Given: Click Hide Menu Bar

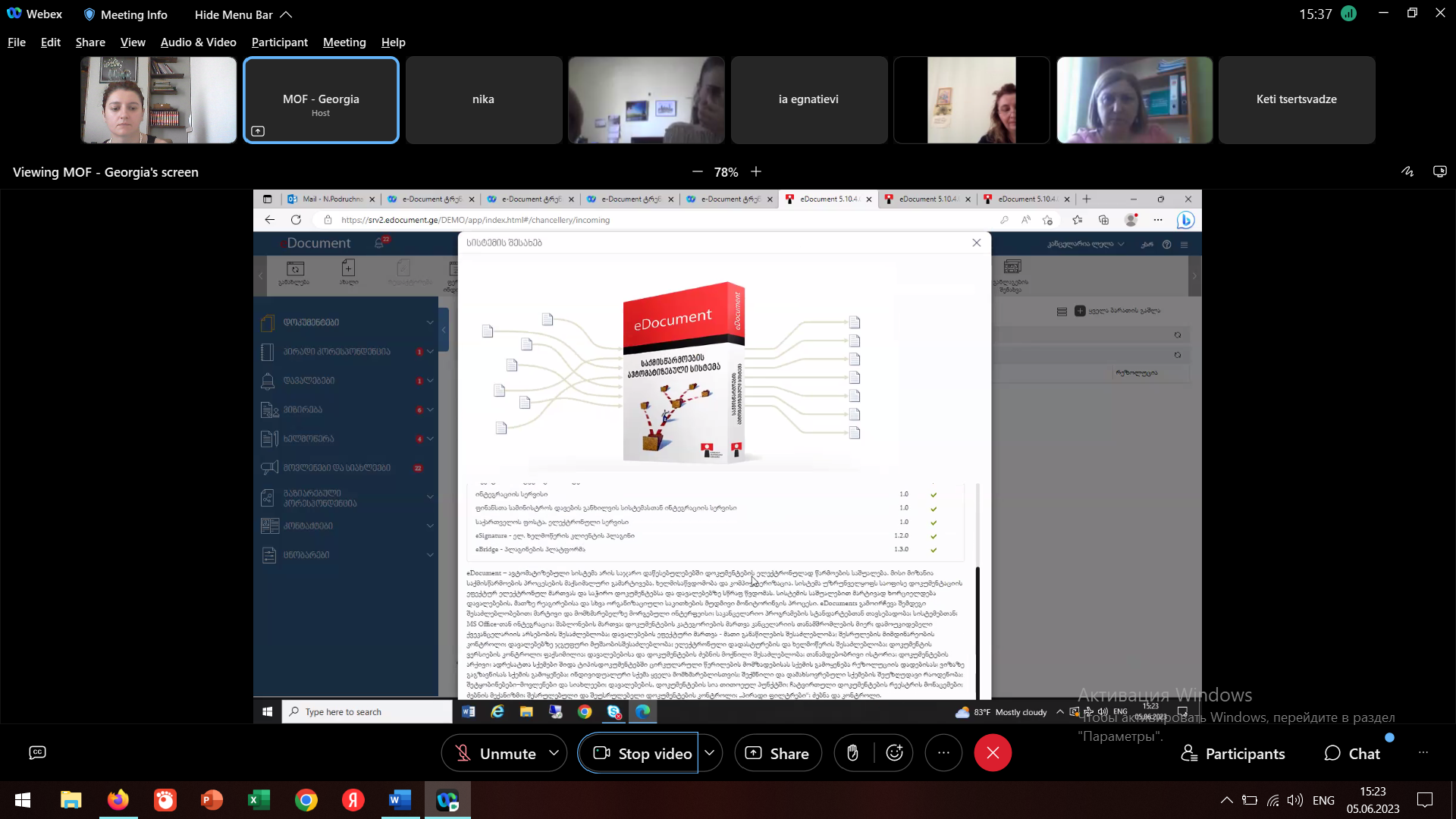Looking at the screenshot, I should point(243,14).
